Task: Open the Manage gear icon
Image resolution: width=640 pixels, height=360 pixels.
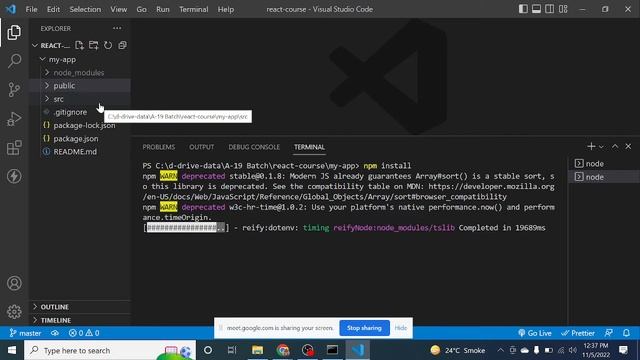Action: point(14,311)
